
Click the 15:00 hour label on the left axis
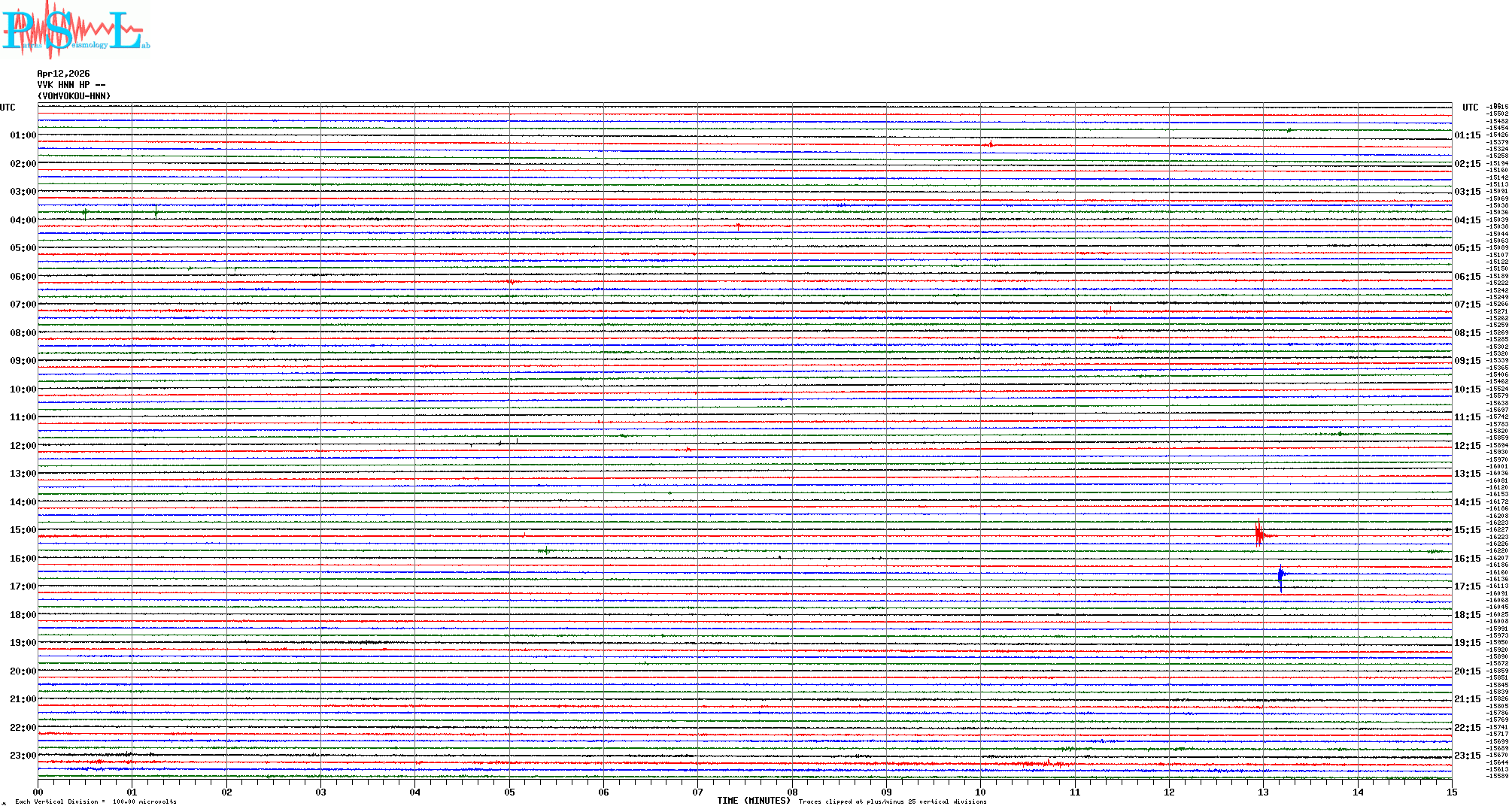[23, 530]
